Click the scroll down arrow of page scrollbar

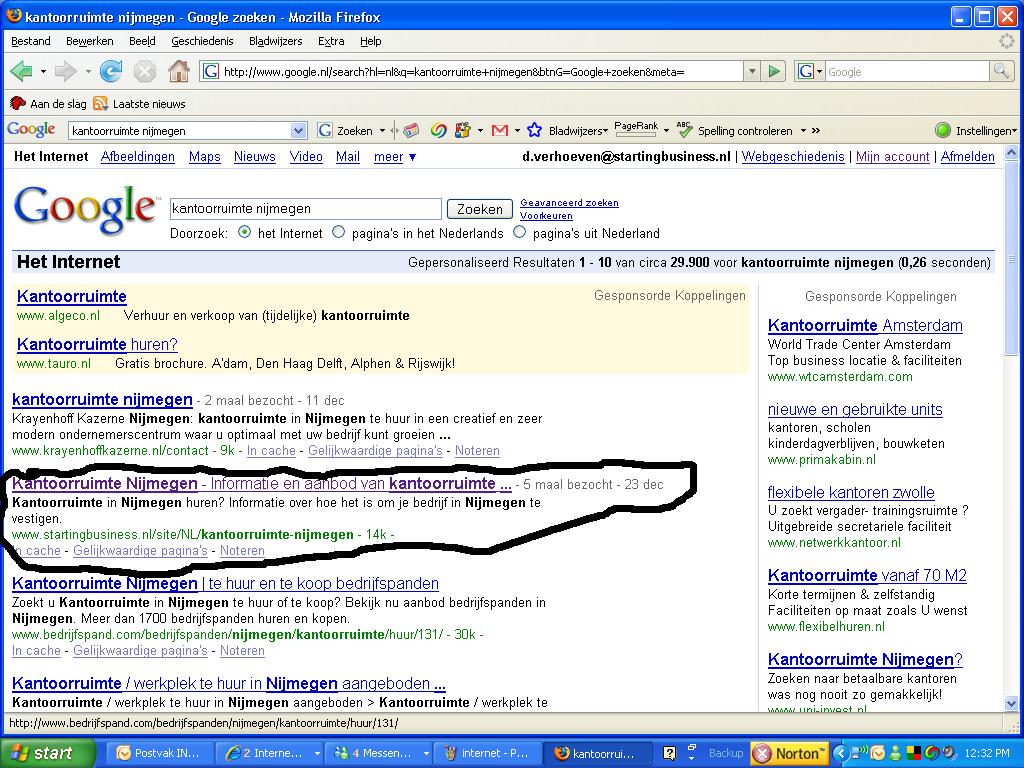(x=1011, y=704)
